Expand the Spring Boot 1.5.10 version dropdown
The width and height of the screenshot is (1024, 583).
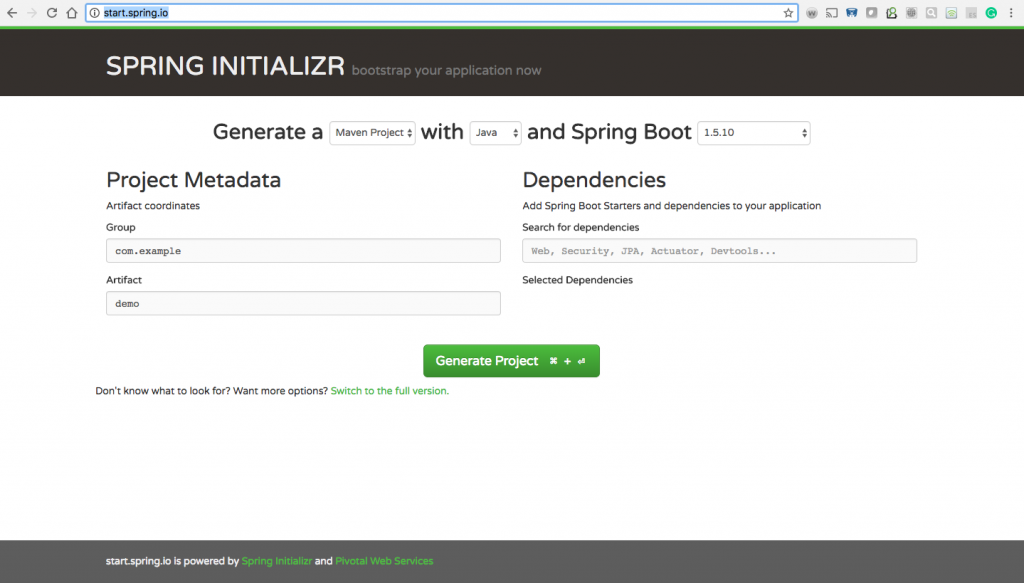754,133
